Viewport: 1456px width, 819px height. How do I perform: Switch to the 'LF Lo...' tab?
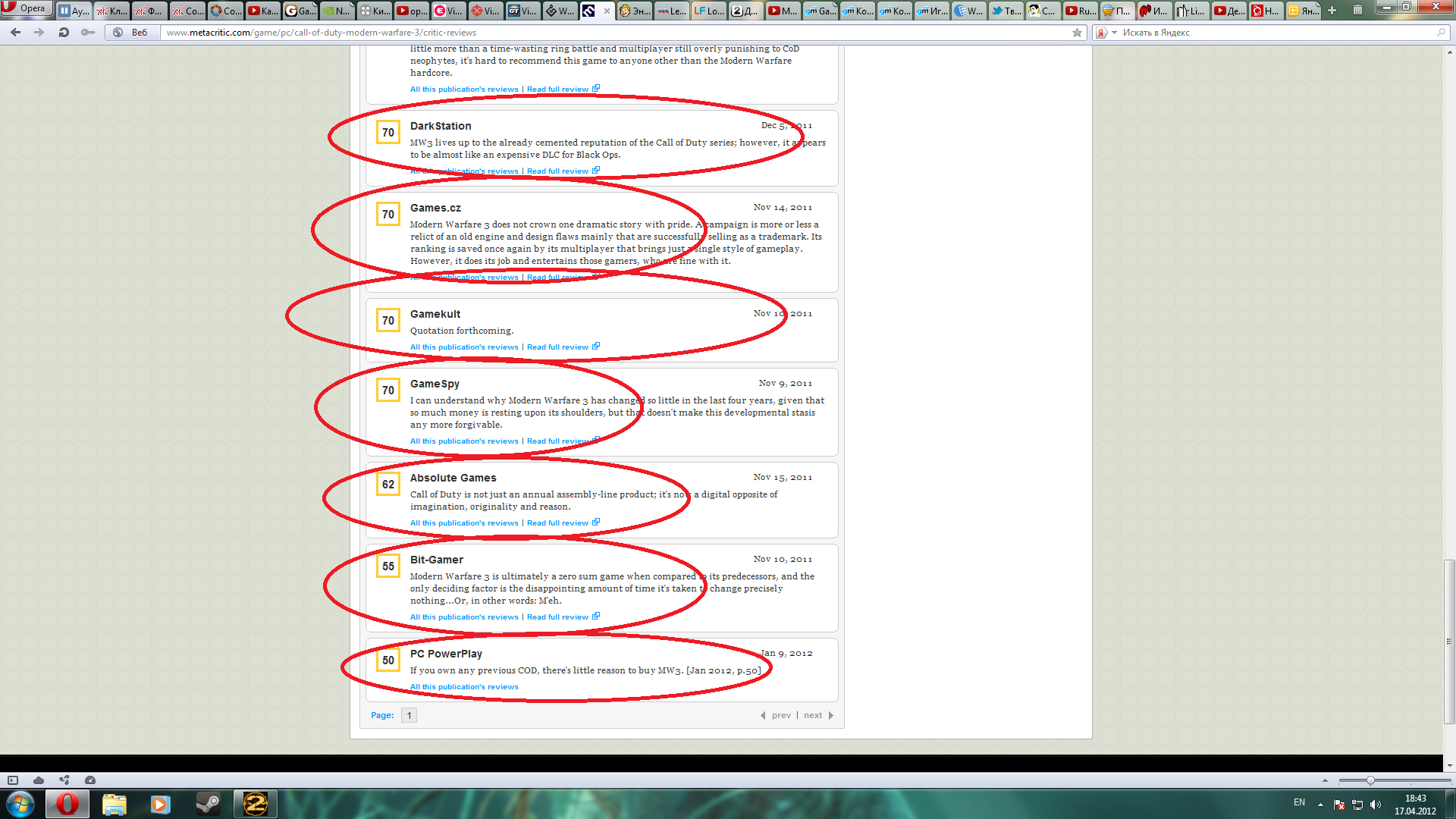point(708,11)
